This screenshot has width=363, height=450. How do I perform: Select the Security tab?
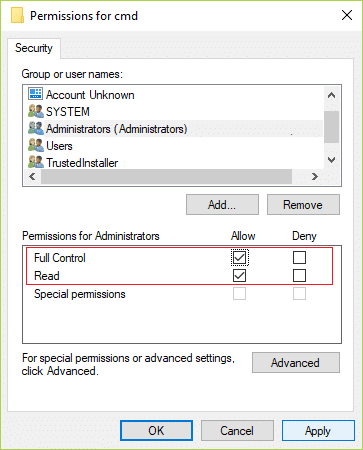[x=34, y=48]
